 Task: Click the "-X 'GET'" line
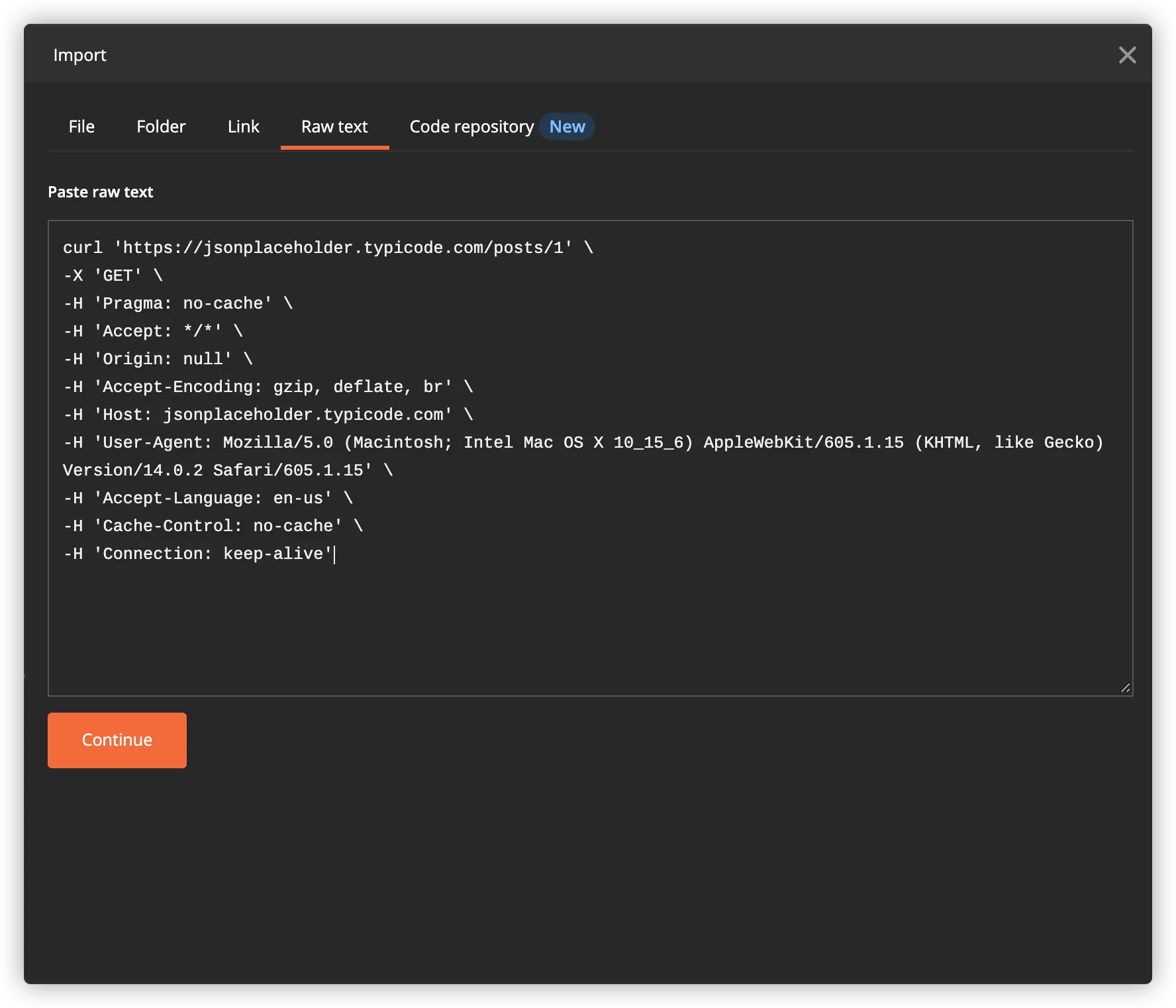[113, 276]
